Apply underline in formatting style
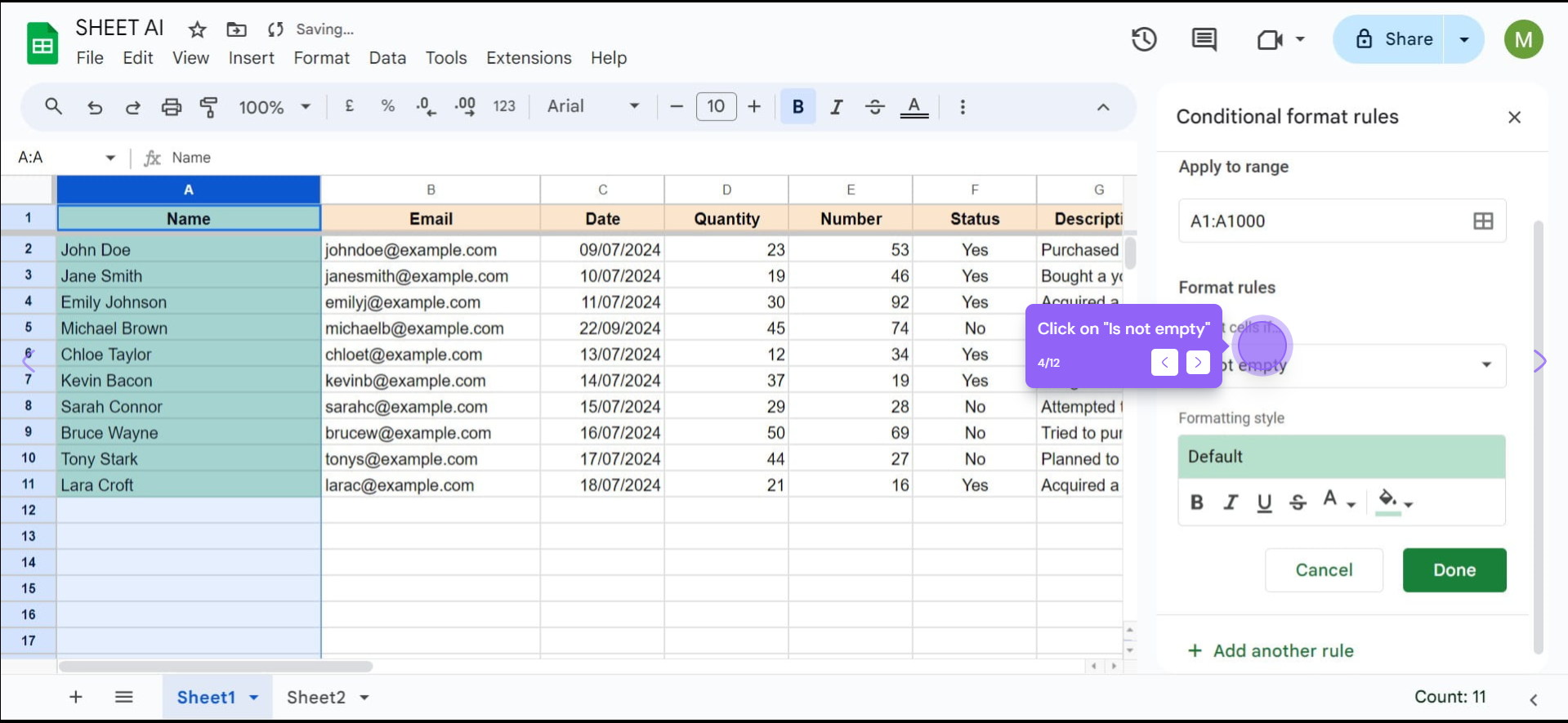 [x=1264, y=502]
